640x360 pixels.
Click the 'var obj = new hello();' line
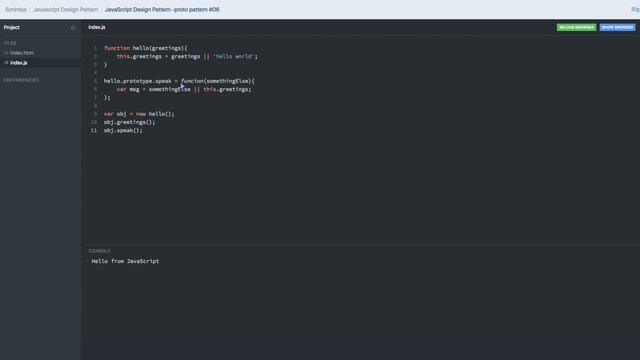click(x=139, y=114)
